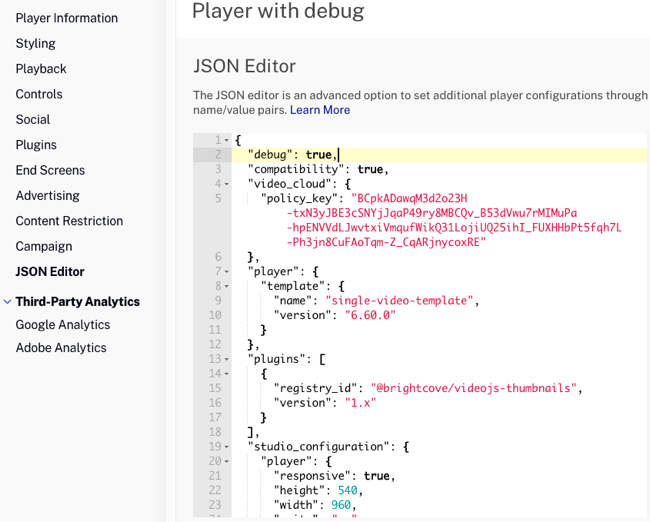Image resolution: width=650 pixels, height=522 pixels.
Task: Open the Learn More link
Action: tap(320, 110)
